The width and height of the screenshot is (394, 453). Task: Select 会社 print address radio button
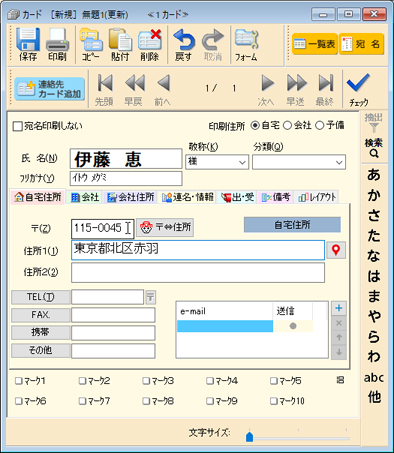coord(287,125)
